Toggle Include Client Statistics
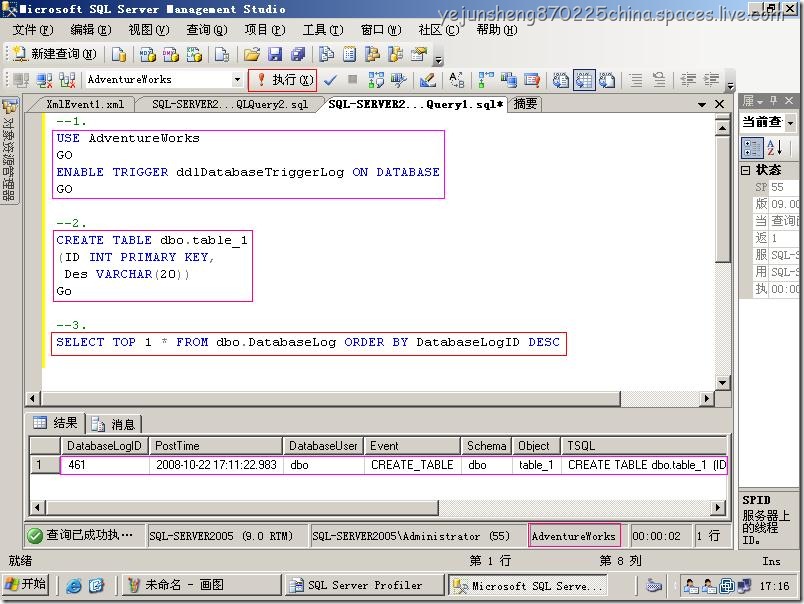The height and width of the screenshot is (604, 804). (x=509, y=80)
